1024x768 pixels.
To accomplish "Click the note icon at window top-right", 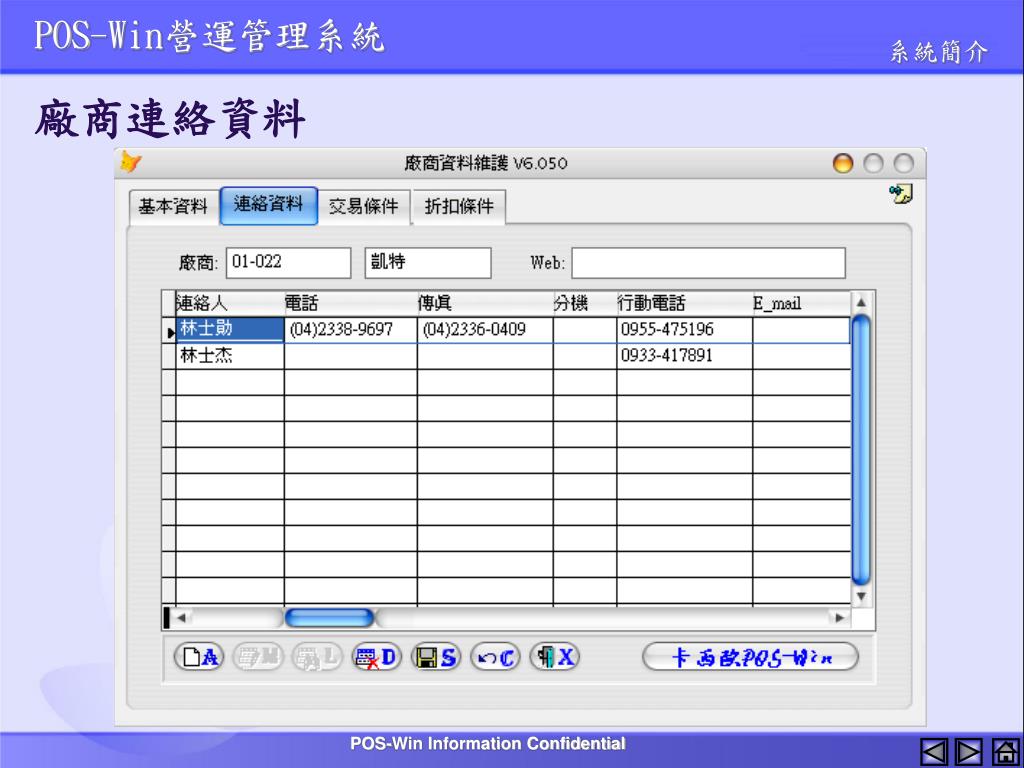I will coord(901,193).
